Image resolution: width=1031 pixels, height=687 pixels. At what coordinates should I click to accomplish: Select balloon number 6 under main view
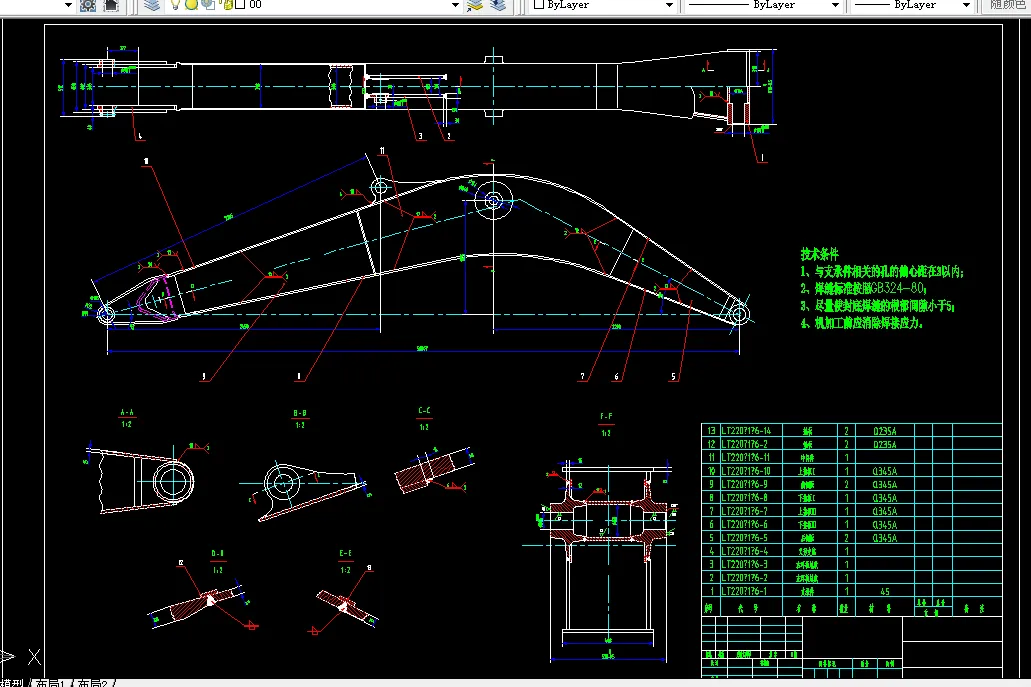click(x=616, y=377)
